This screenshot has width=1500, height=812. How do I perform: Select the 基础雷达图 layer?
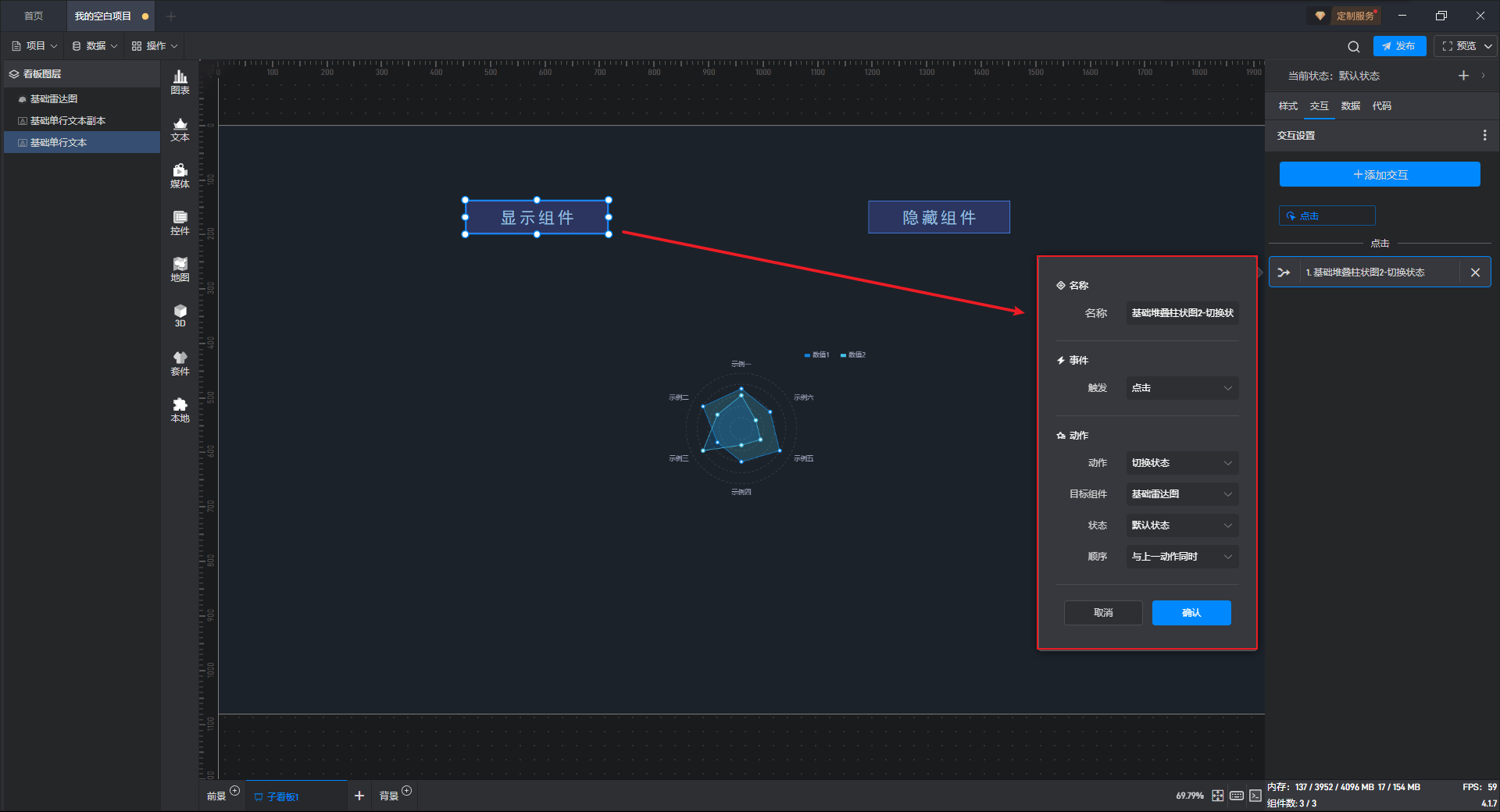click(x=54, y=99)
